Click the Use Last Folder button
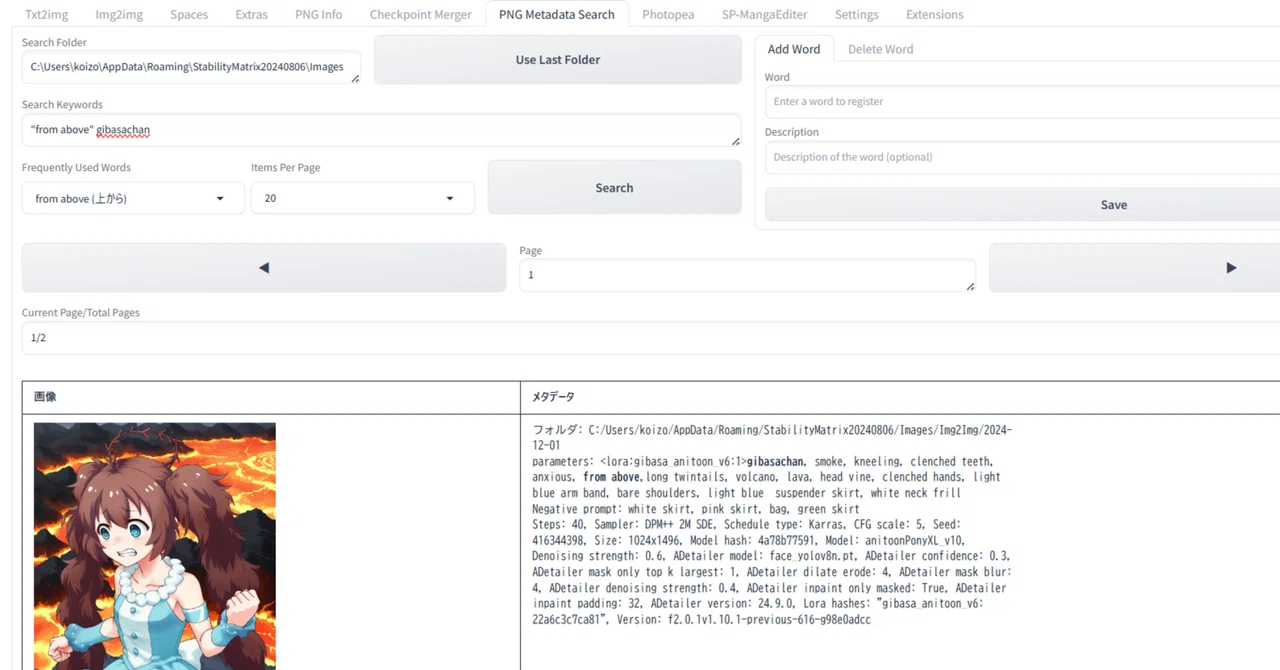This screenshot has width=1280, height=670. click(558, 60)
